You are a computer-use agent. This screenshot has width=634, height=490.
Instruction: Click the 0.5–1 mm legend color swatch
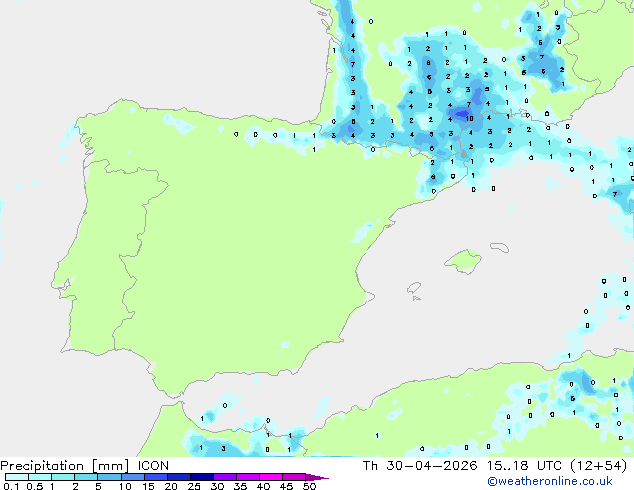pyautogui.click(x=40, y=477)
